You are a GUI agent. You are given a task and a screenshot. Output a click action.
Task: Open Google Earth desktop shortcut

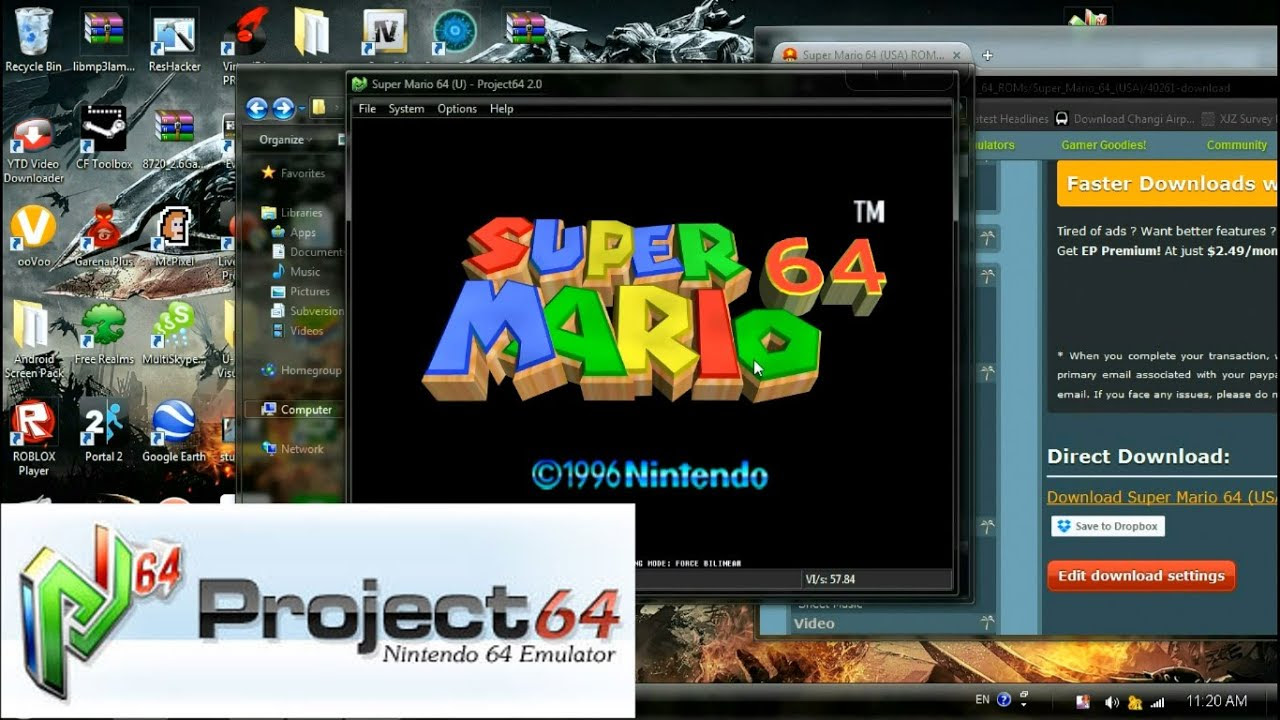click(174, 430)
